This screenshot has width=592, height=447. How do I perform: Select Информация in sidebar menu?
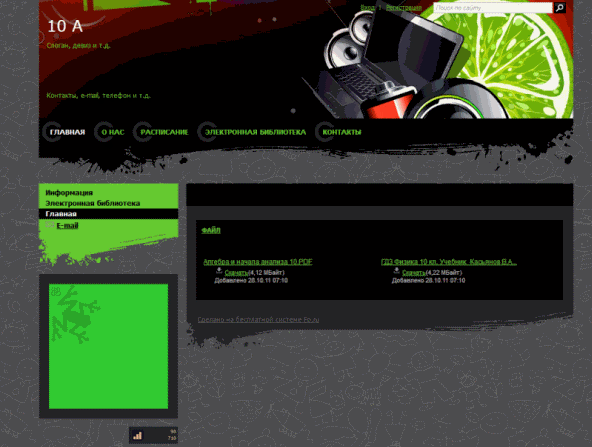point(69,193)
